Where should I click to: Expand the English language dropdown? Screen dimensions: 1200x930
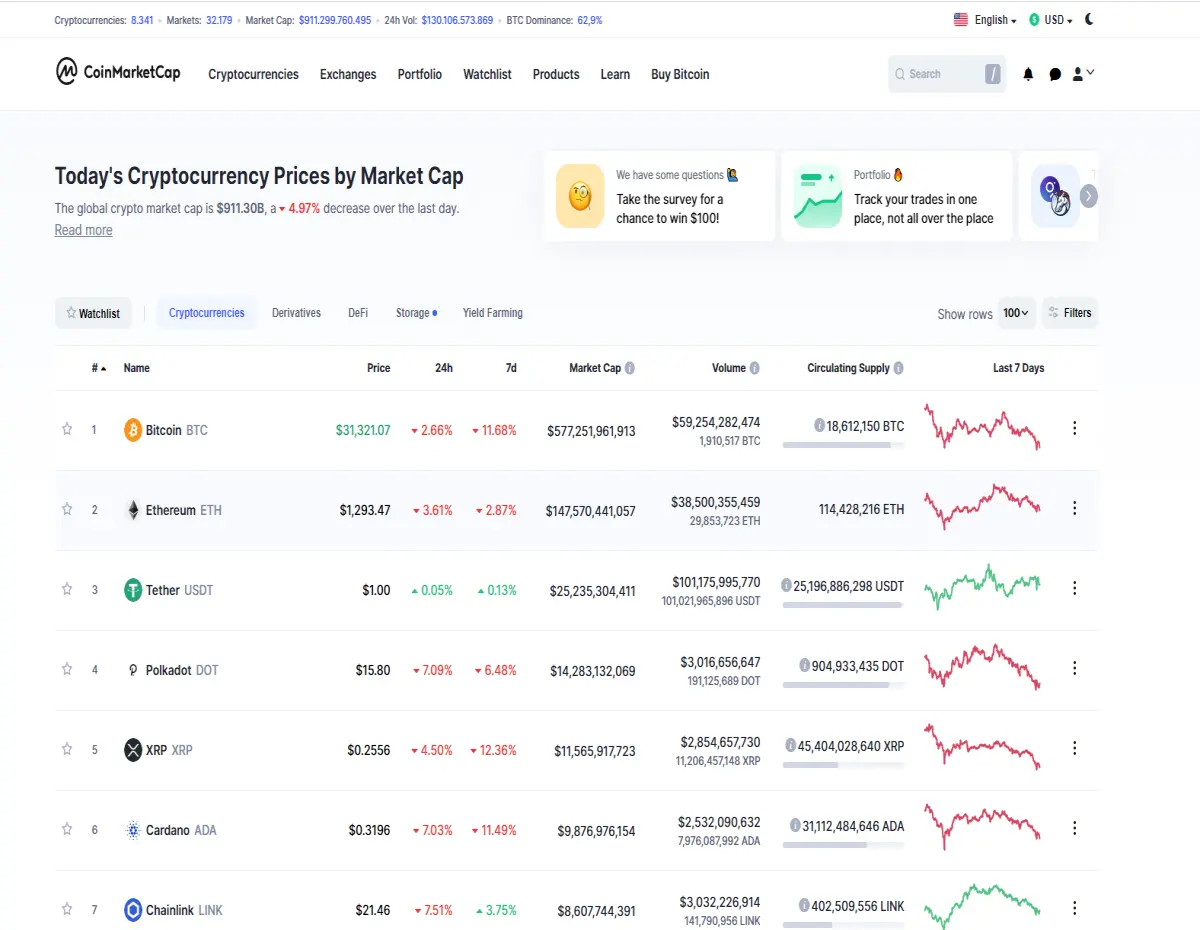[985, 20]
